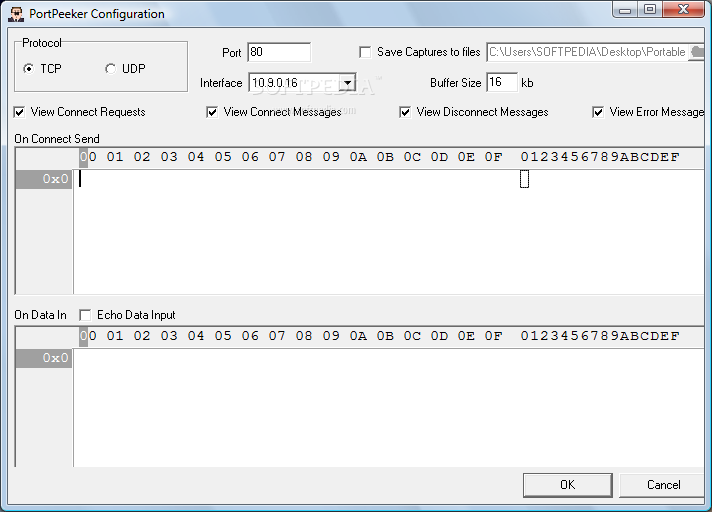Click the 0F column header in On Connect Send
Viewport: 712px width, 512px height.
pyautogui.click(x=493, y=157)
